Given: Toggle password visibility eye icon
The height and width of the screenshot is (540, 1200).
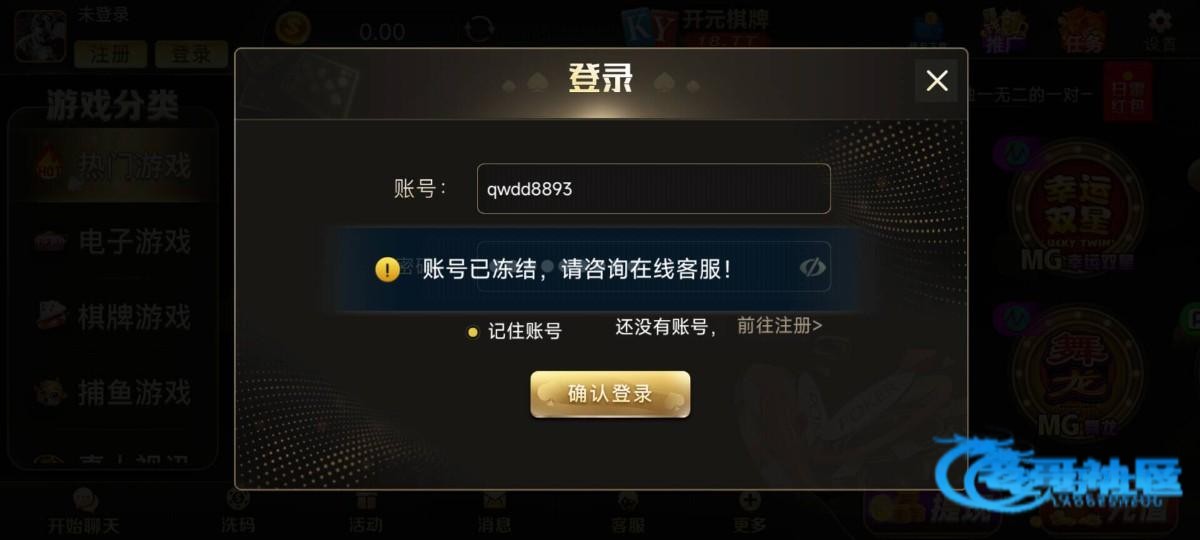Looking at the screenshot, I should [813, 267].
